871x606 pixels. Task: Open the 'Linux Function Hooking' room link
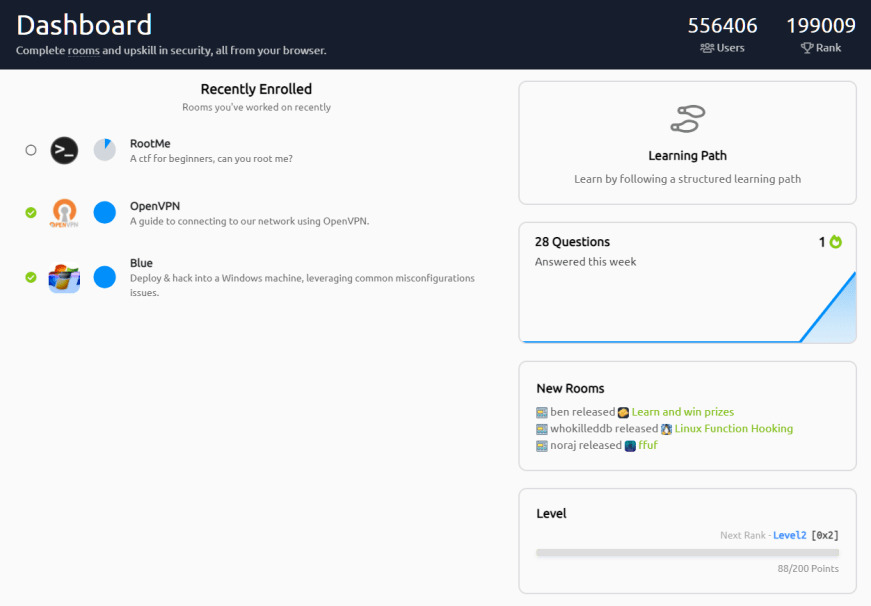coord(733,429)
